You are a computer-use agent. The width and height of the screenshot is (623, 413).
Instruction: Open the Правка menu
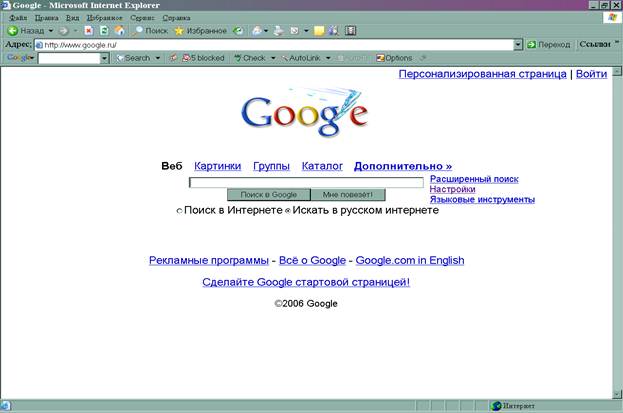point(46,18)
